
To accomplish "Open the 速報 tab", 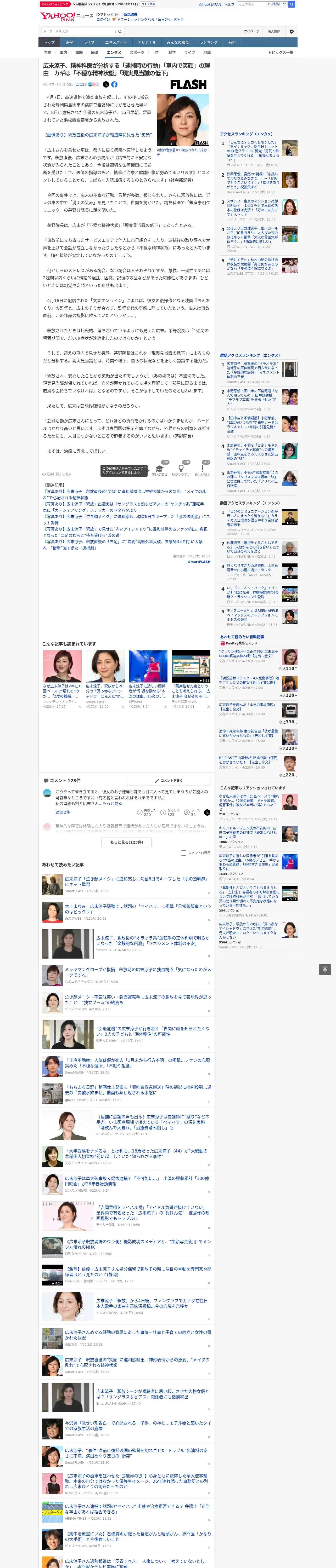I will 69,43.
